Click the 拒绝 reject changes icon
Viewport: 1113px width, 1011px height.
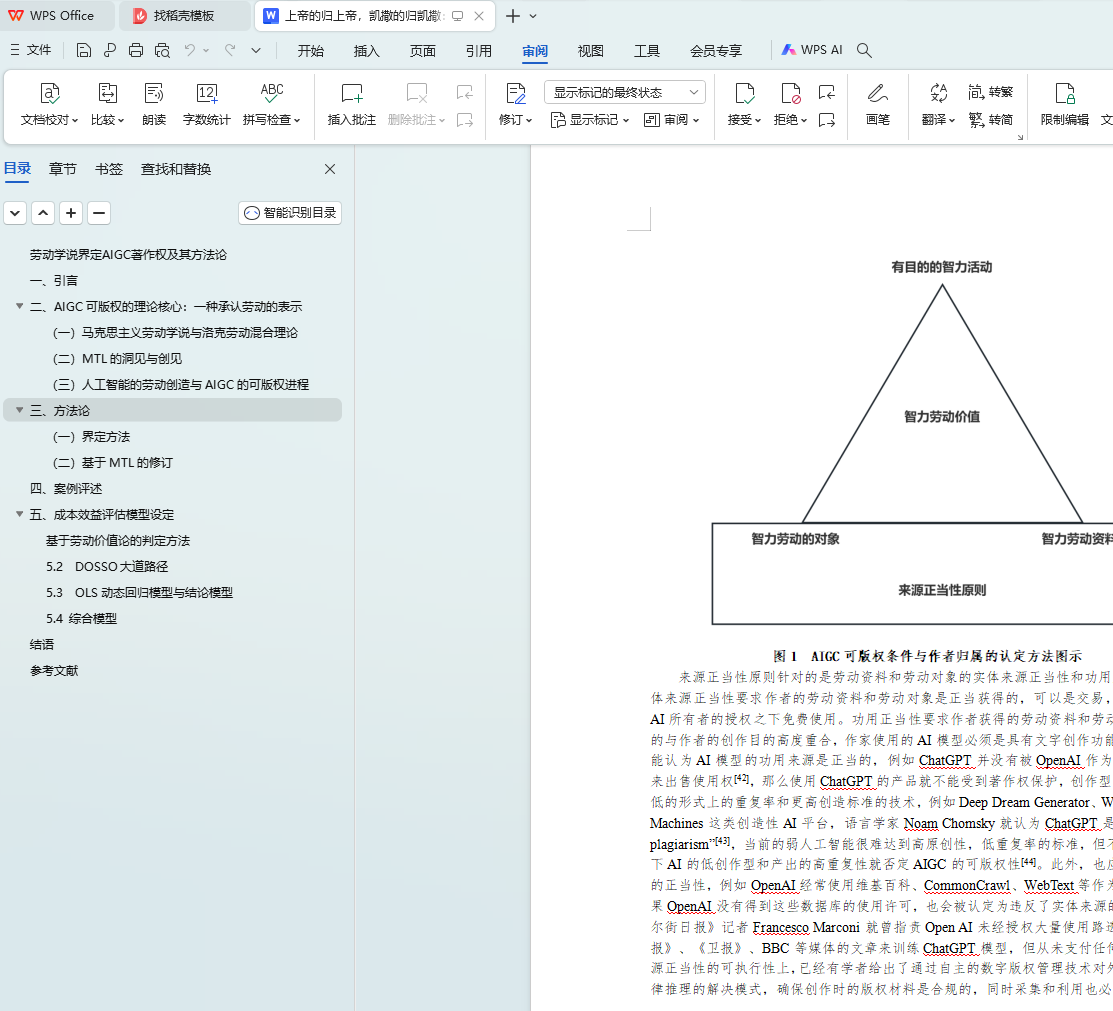pyautogui.click(x=790, y=94)
